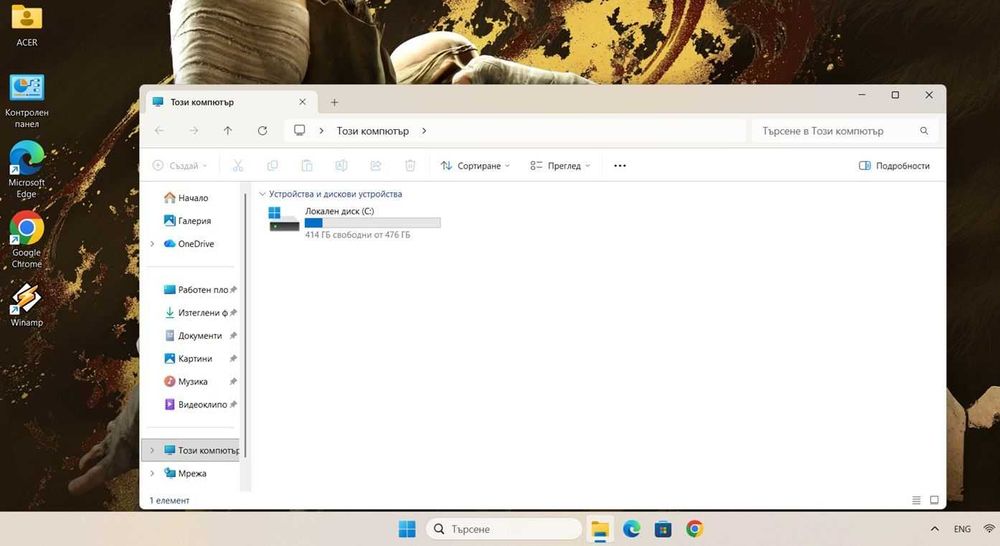1000x546 pixels.
Task: Refresh the current folder view
Action: tap(262, 131)
